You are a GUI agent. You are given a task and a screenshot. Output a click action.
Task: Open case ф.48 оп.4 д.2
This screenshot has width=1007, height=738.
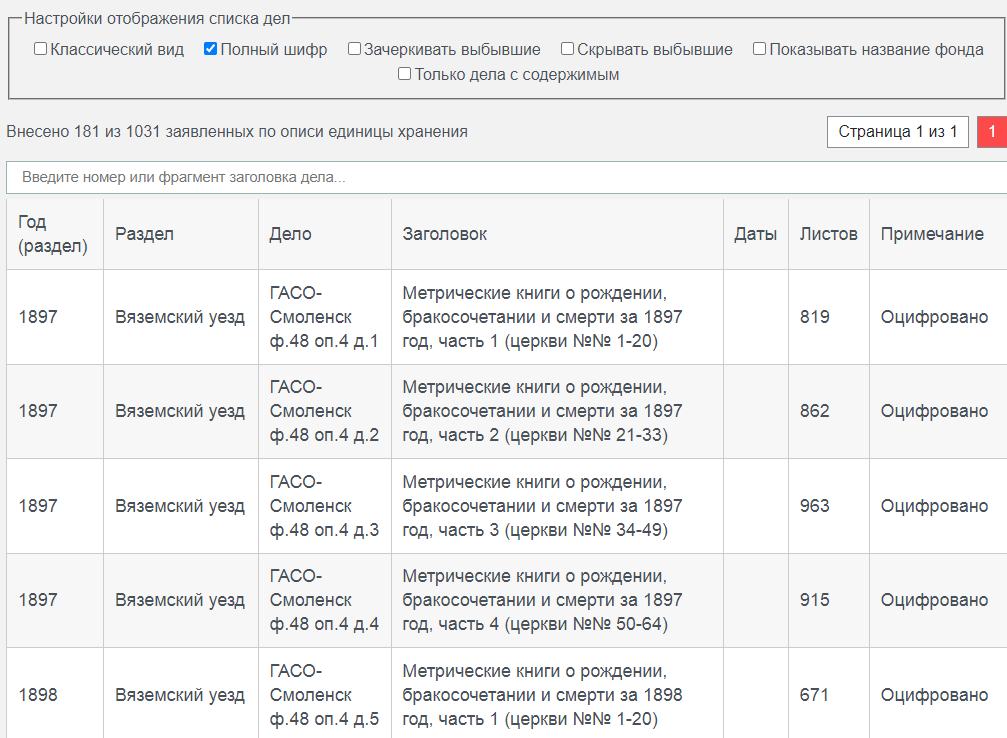(x=324, y=411)
